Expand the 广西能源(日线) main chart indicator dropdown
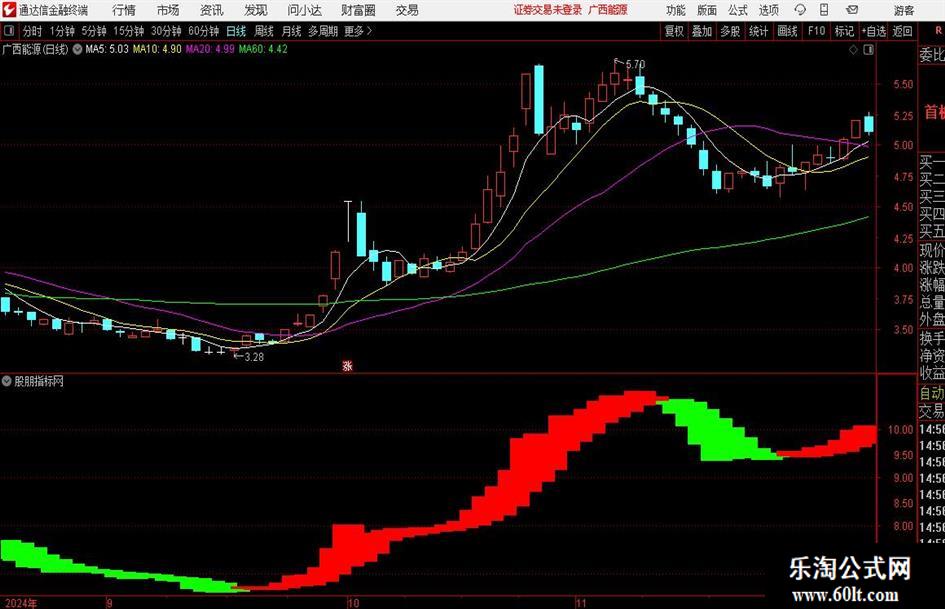945x609 pixels. [x=78, y=49]
